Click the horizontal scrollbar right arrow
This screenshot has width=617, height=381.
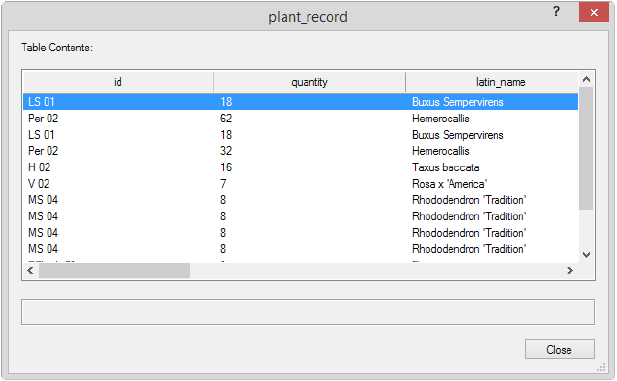(x=570, y=270)
